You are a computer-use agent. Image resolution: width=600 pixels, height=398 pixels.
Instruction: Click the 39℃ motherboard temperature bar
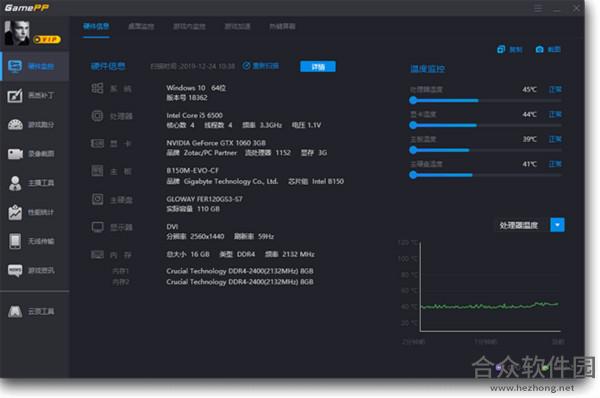click(x=485, y=150)
